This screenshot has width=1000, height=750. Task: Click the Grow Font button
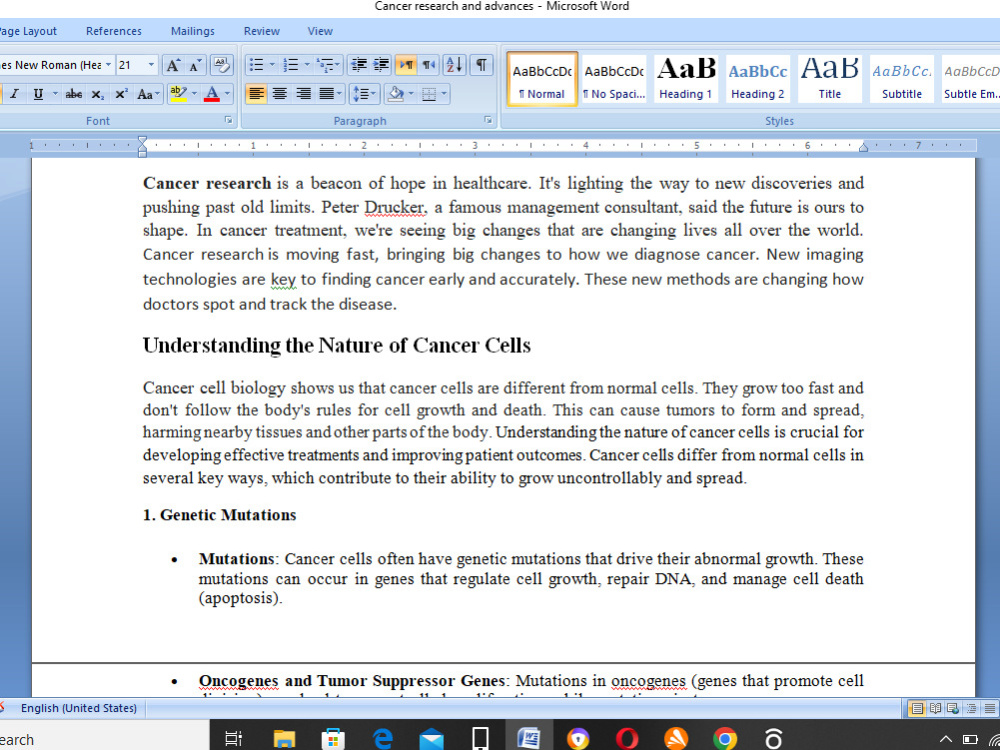pyautogui.click(x=172, y=65)
